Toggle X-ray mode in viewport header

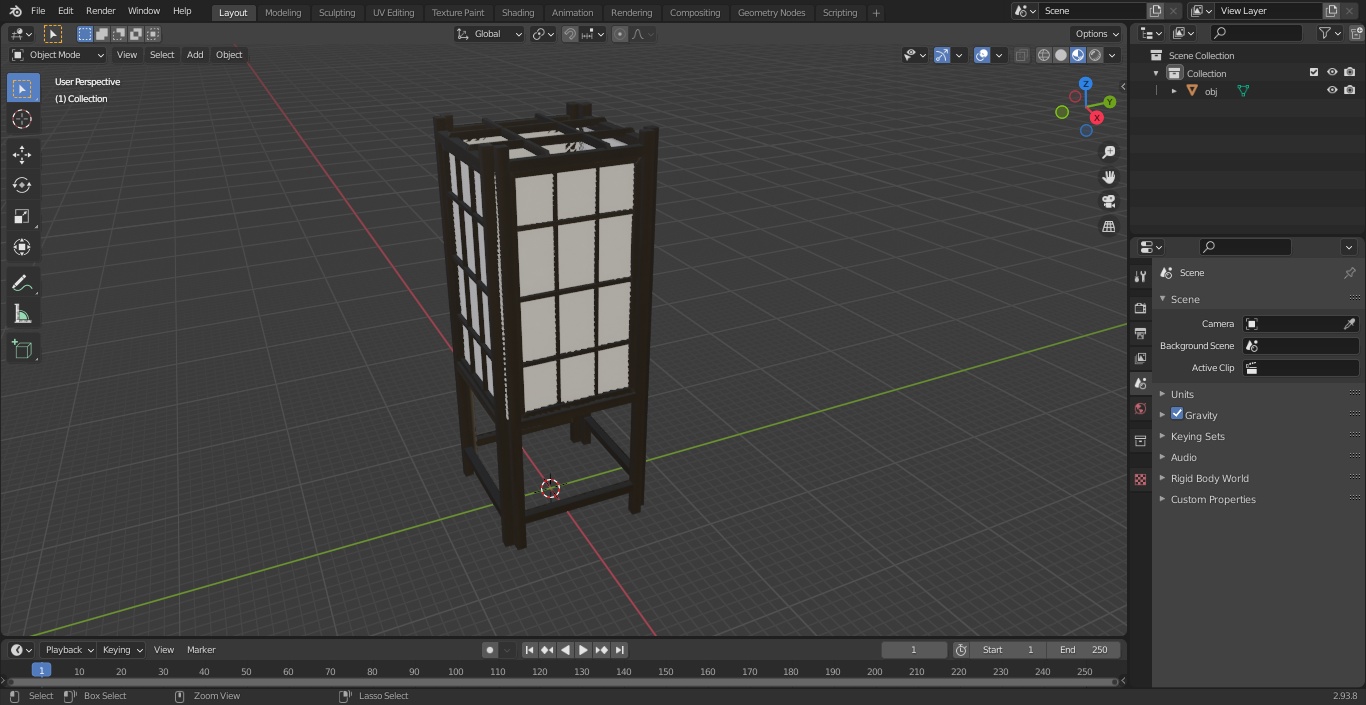pyautogui.click(x=1021, y=55)
